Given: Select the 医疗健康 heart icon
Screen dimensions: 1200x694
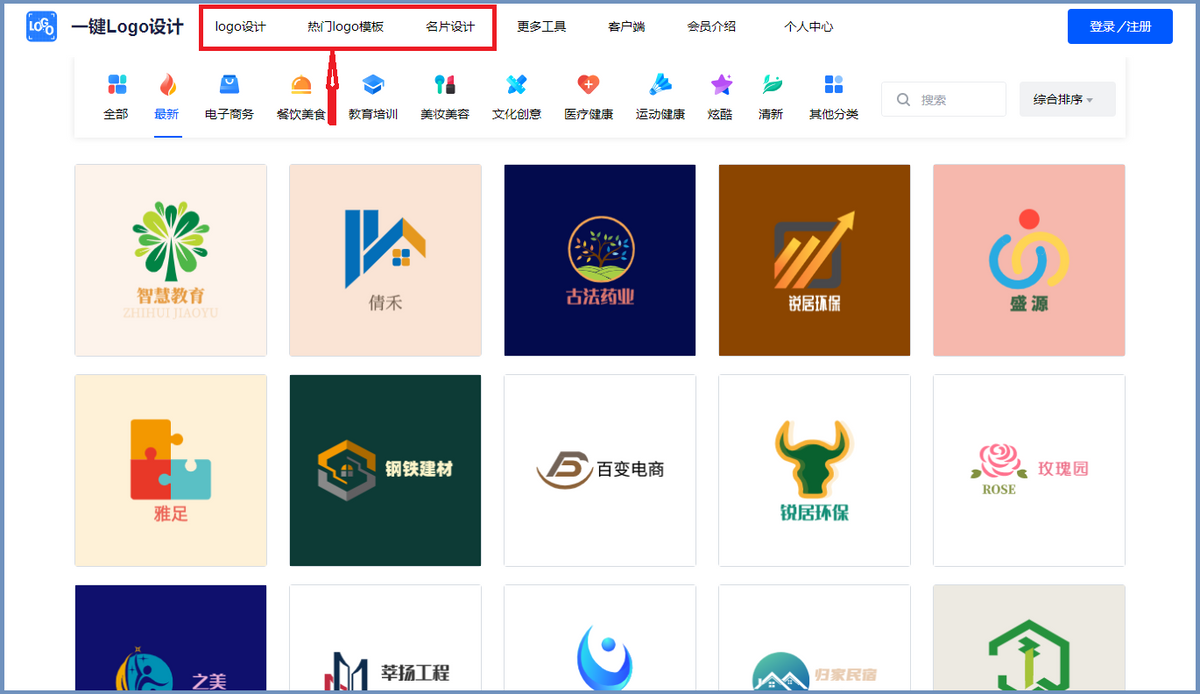Looking at the screenshot, I should pyautogui.click(x=588, y=84).
